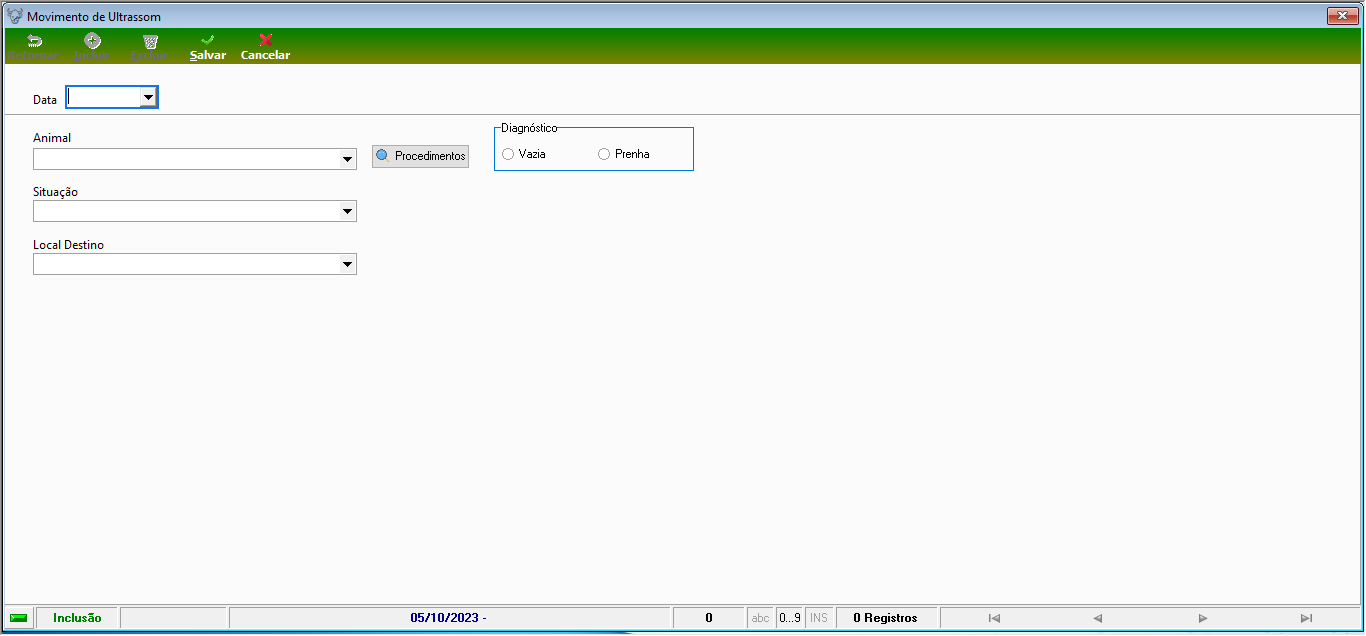
Task: Go to first record navigation arrow
Action: point(994,618)
